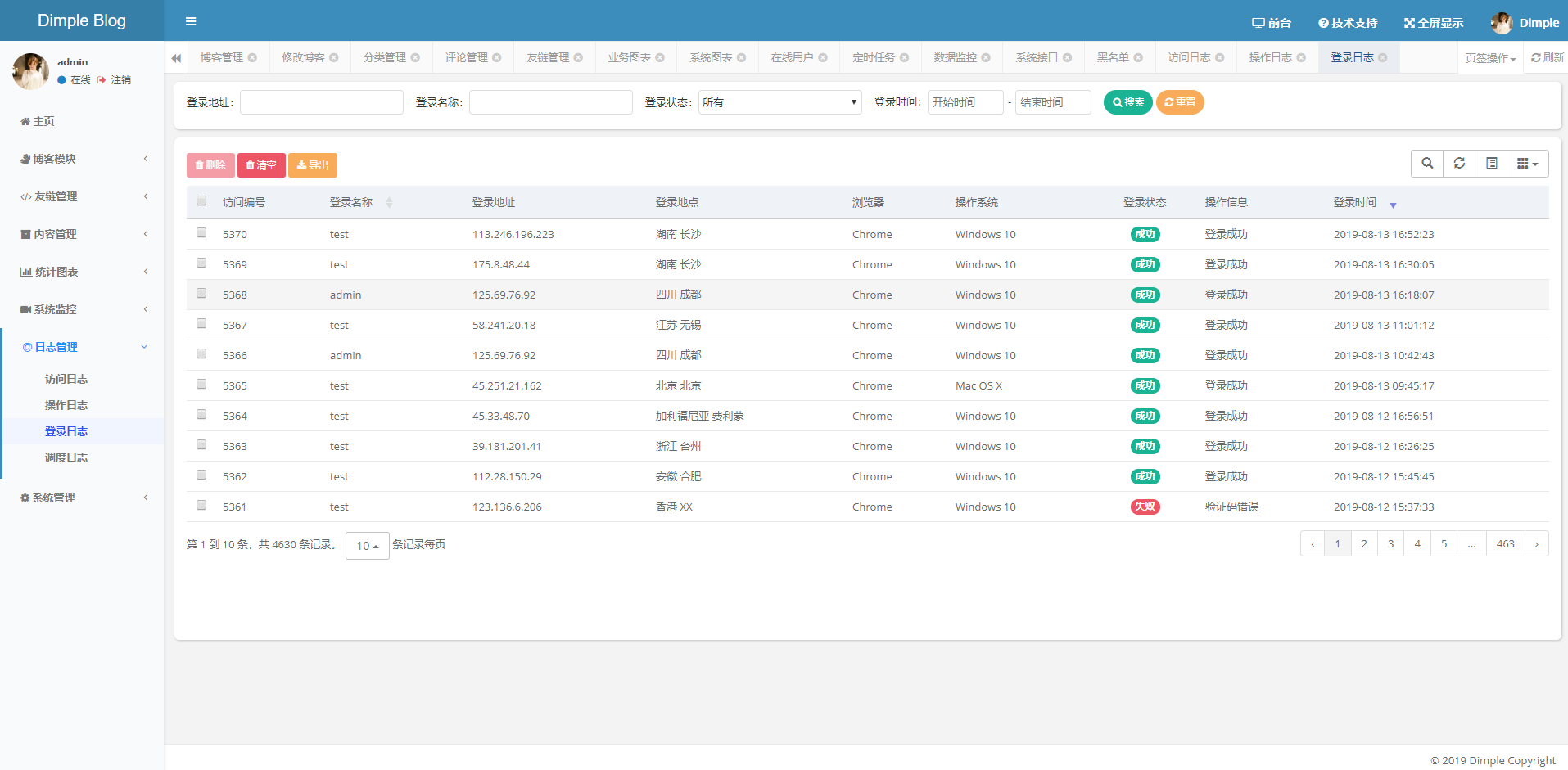
Task: Open the 登录状态 dropdown showing 所有
Action: point(779,102)
